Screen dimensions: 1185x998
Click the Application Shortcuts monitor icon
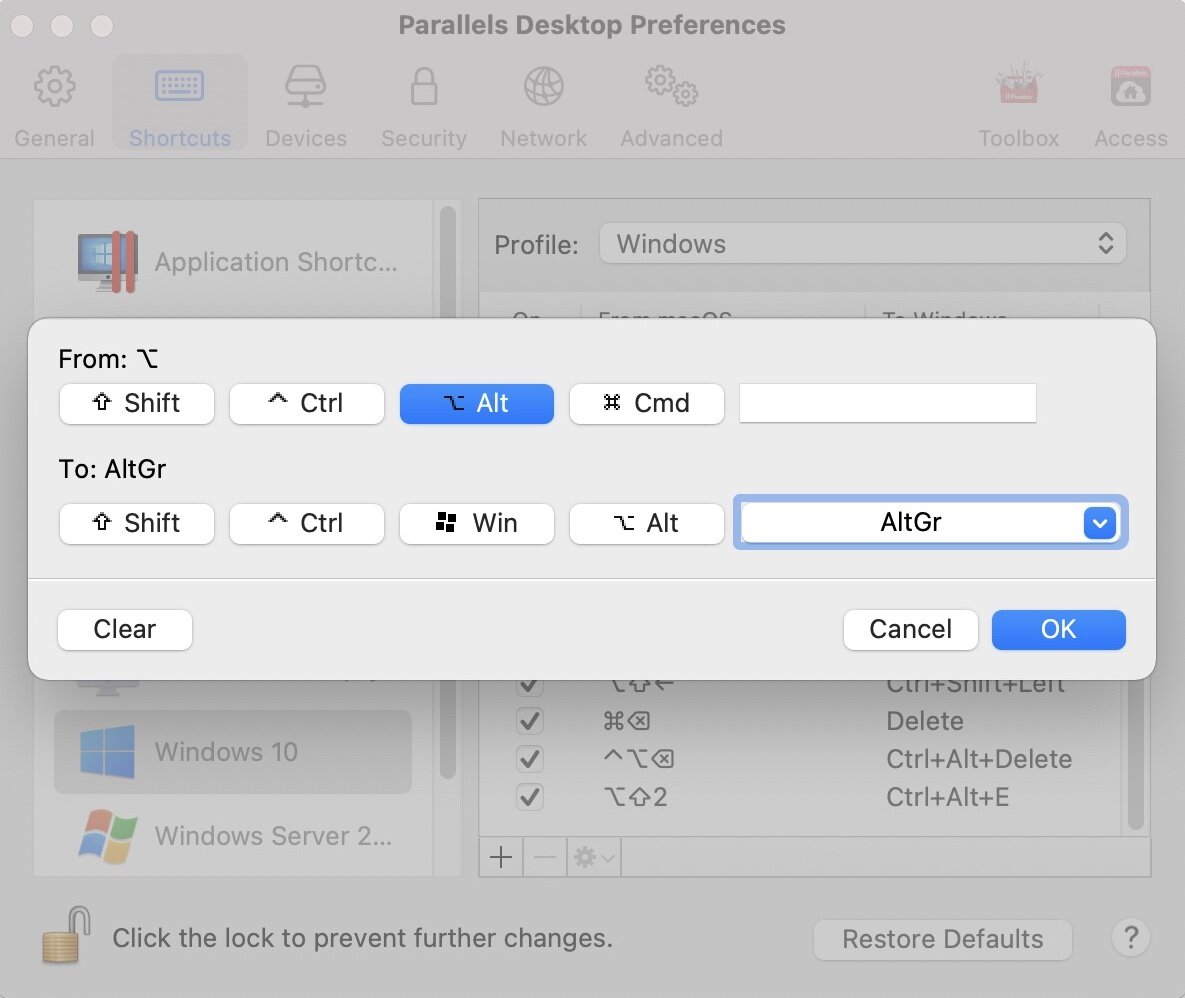tap(107, 261)
